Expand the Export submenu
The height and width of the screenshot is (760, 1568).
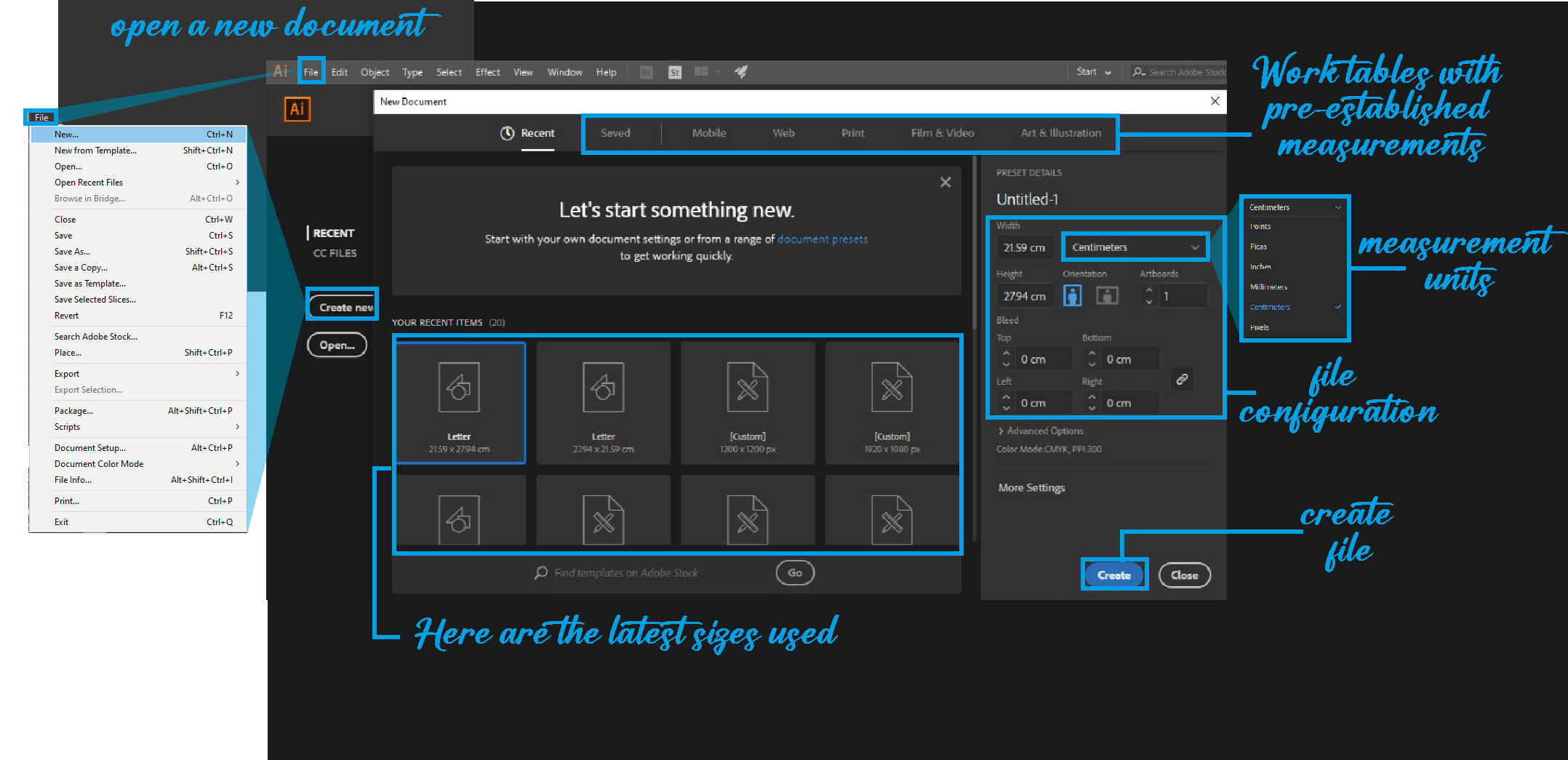pos(138,374)
